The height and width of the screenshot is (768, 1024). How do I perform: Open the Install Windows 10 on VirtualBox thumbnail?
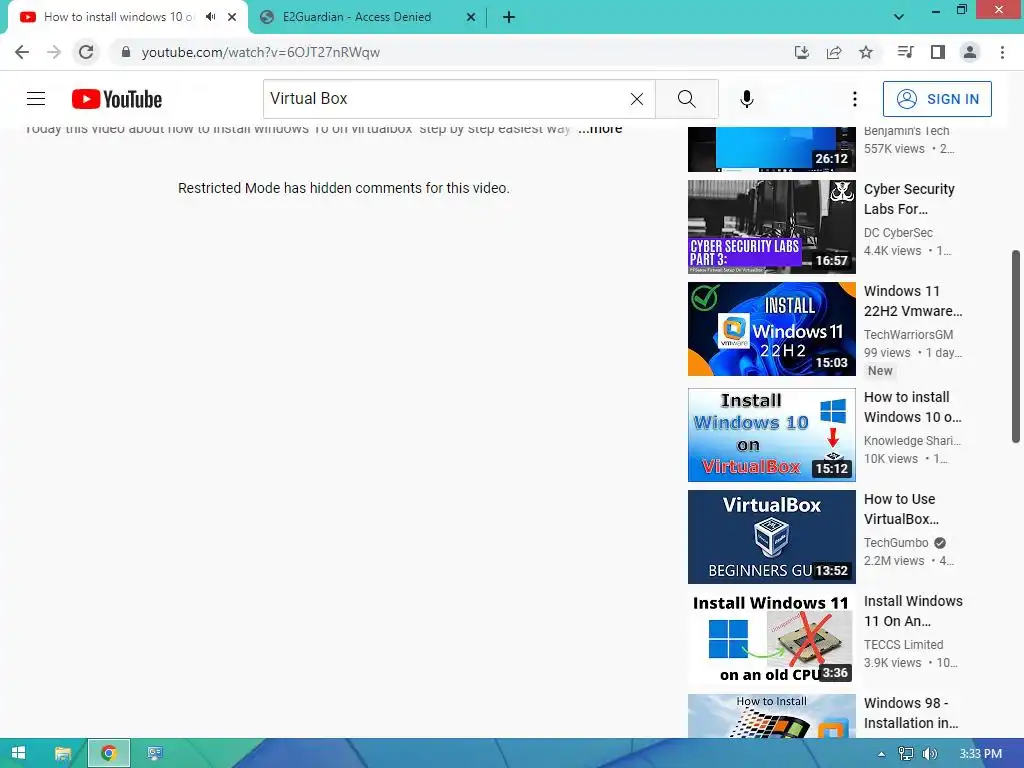[771, 435]
